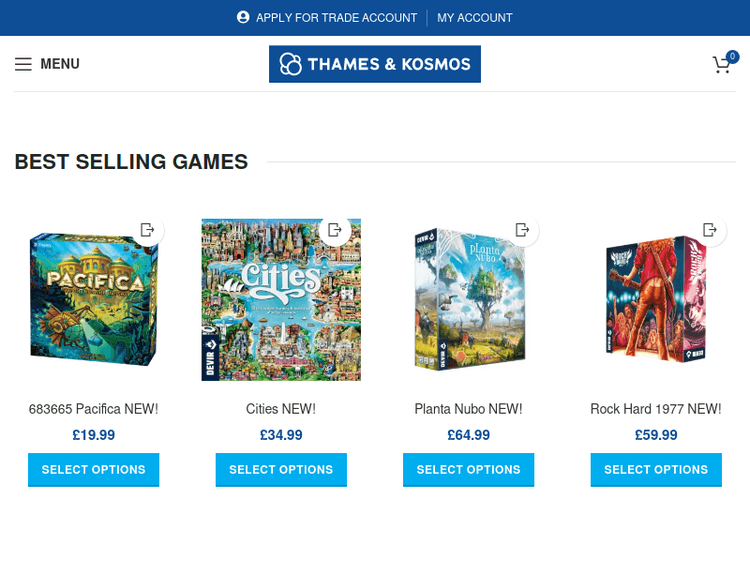Open the Planta Nubo NEW! product title
This screenshot has height=563, width=750.
tap(468, 409)
